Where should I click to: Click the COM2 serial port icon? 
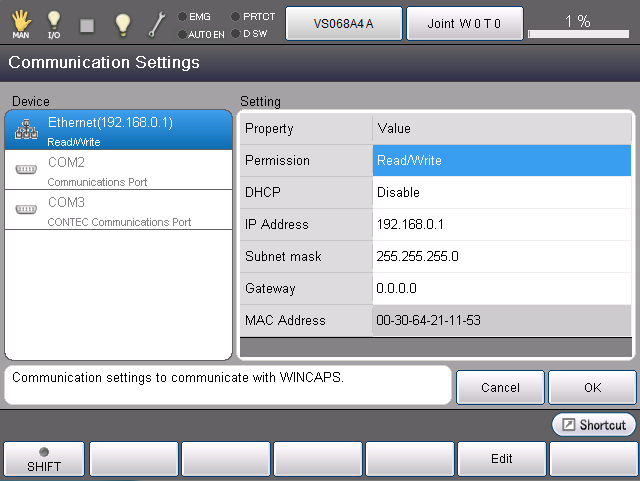(x=26, y=170)
